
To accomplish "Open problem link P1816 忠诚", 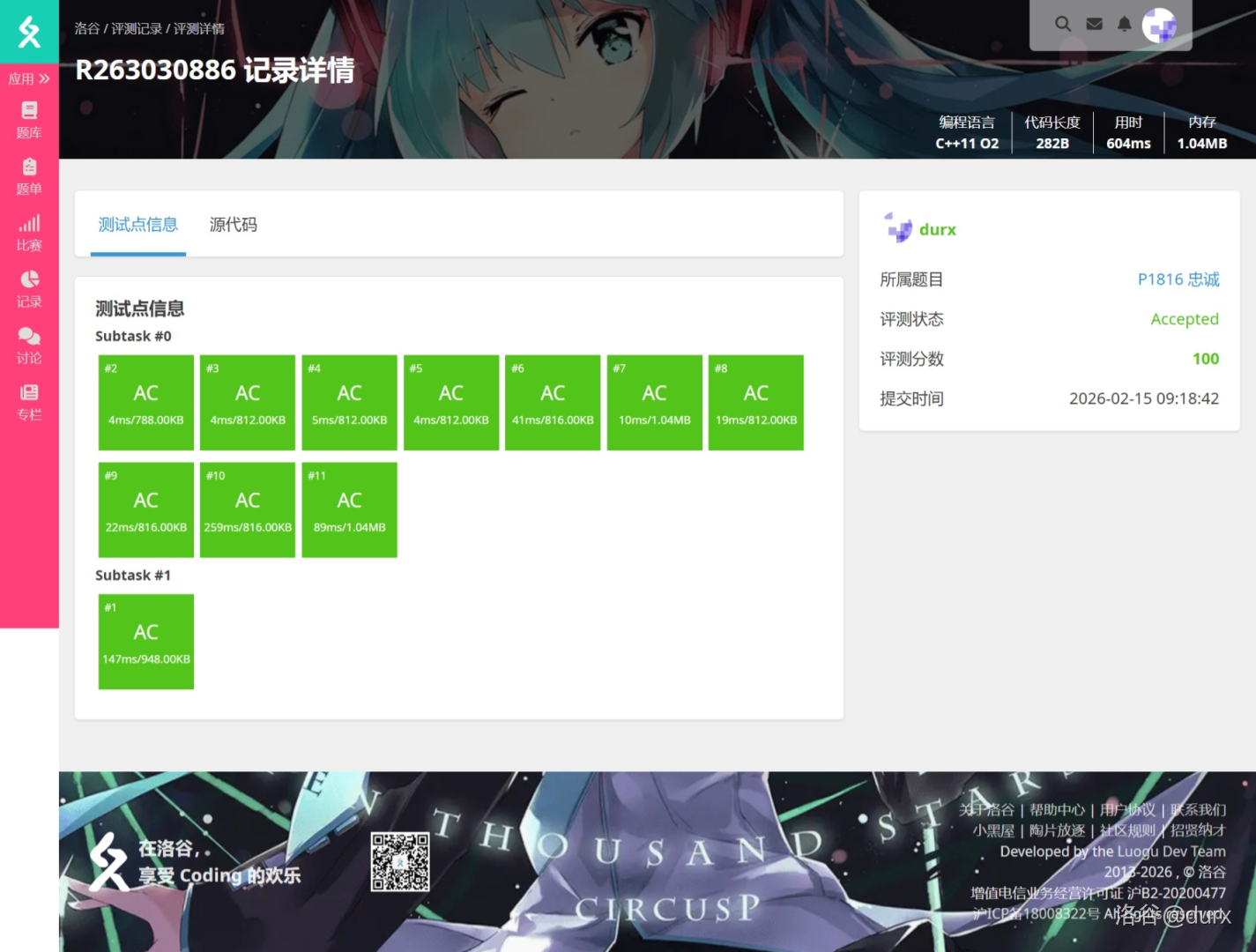I will 1178,279.
